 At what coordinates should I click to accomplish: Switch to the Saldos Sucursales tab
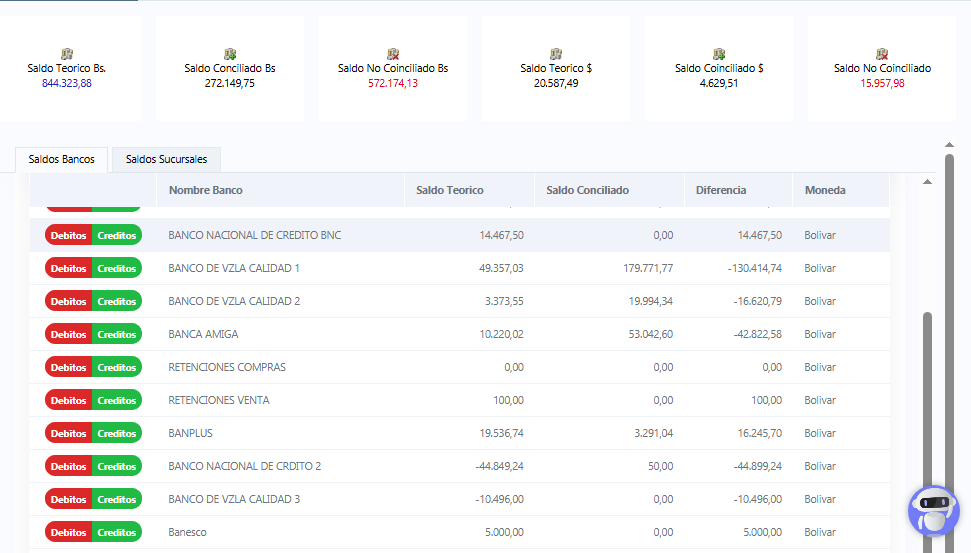click(166, 160)
